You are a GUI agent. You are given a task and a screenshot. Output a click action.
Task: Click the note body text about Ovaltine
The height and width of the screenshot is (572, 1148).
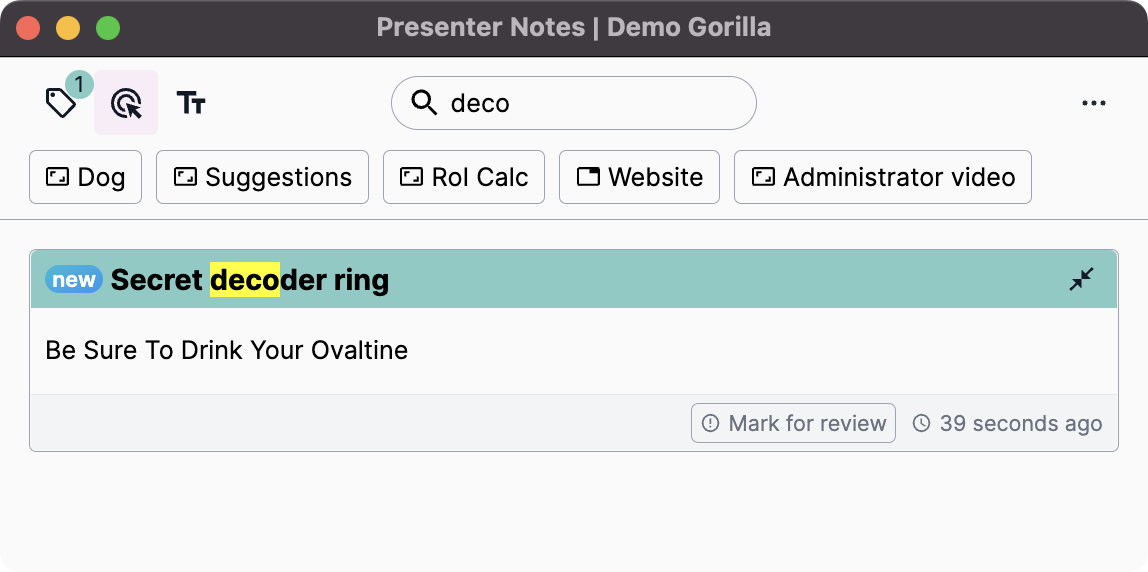pos(227,351)
